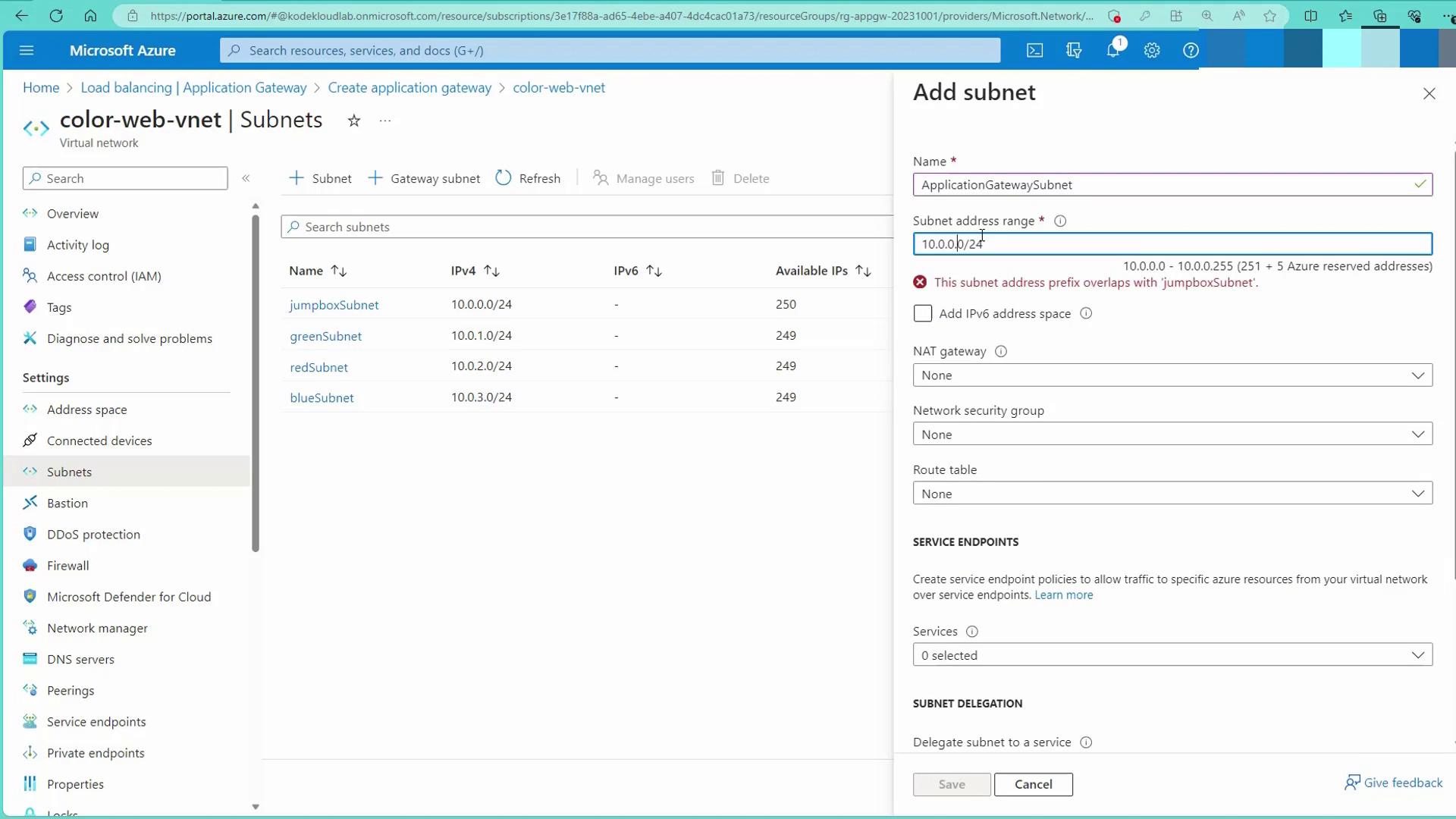This screenshot has width=1456, height=819.
Task: Select Address space in settings menu
Action: 86,409
